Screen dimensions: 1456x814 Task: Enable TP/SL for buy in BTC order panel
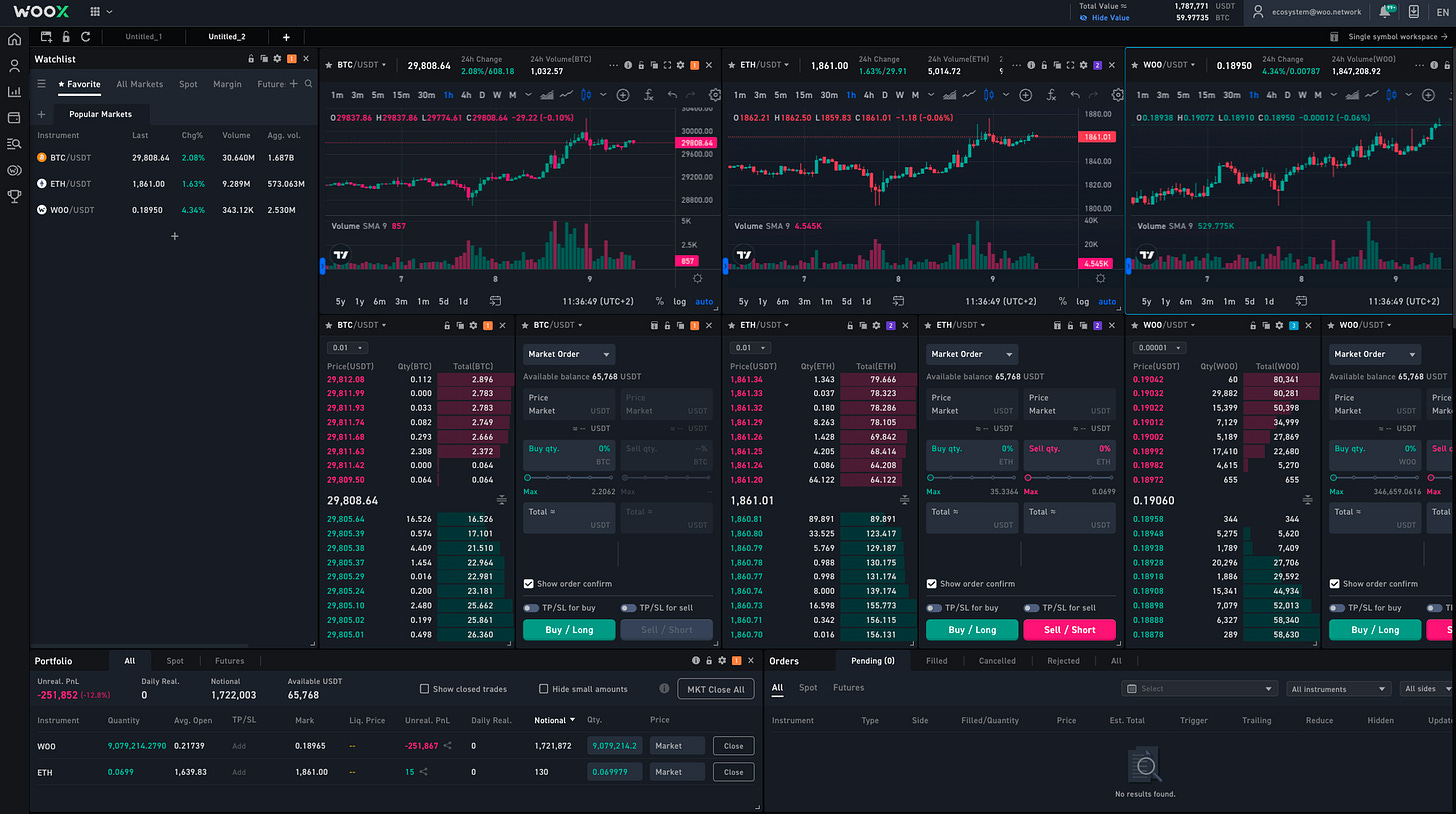[530, 608]
